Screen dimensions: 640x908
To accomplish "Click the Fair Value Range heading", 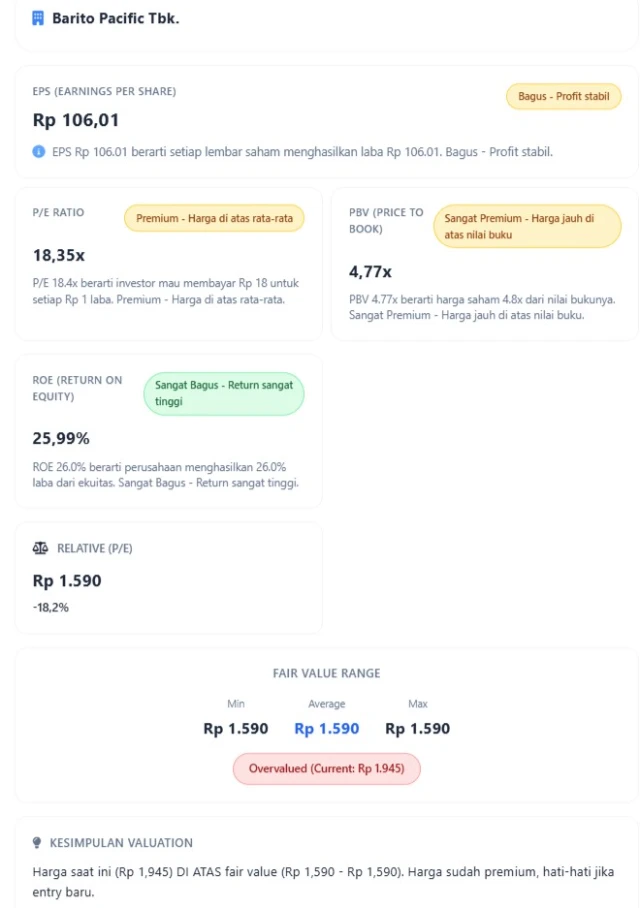I will (326, 674).
